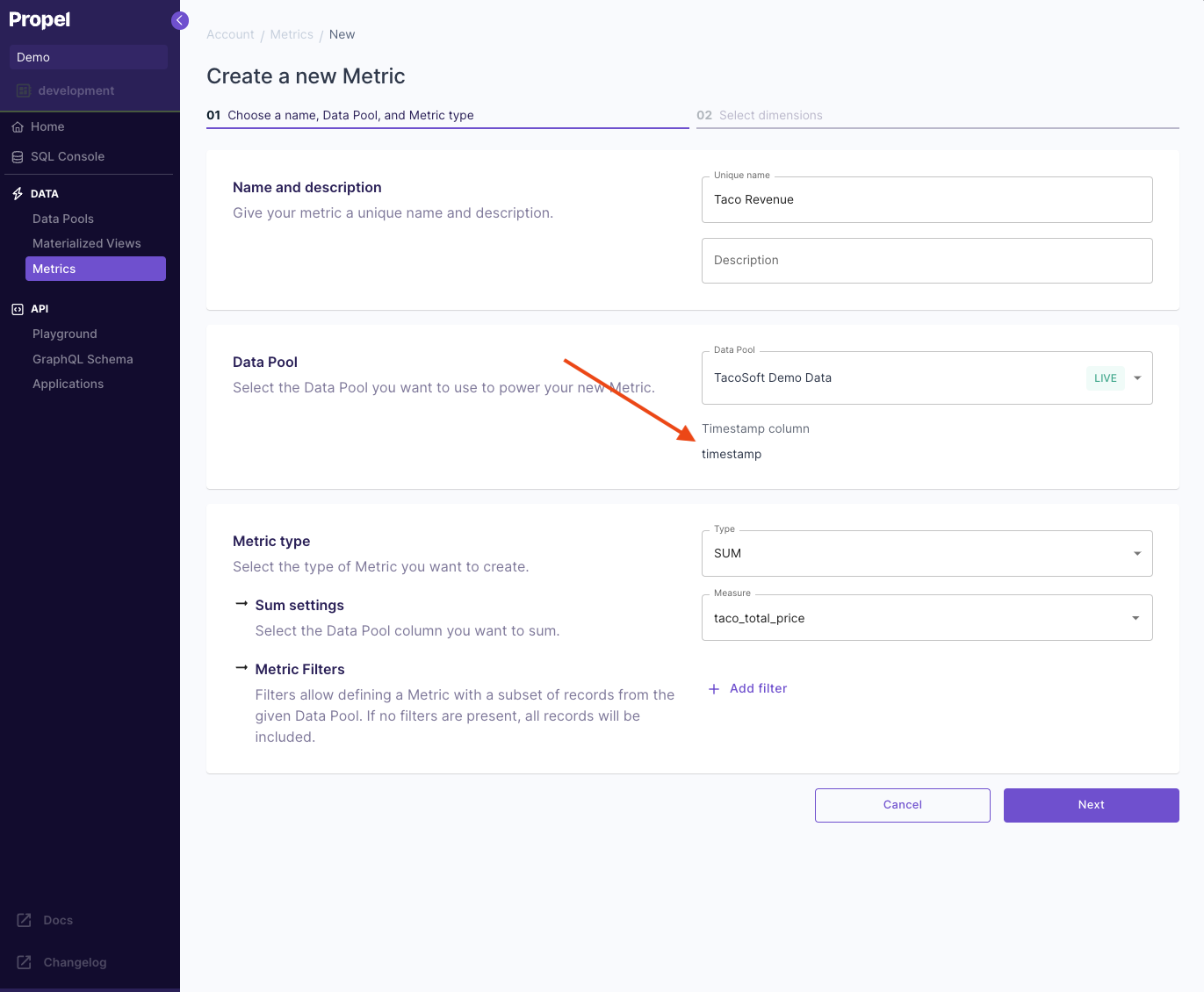The image size is (1204, 992).
Task: Open Changelog via the external-link icon
Action: (x=25, y=962)
